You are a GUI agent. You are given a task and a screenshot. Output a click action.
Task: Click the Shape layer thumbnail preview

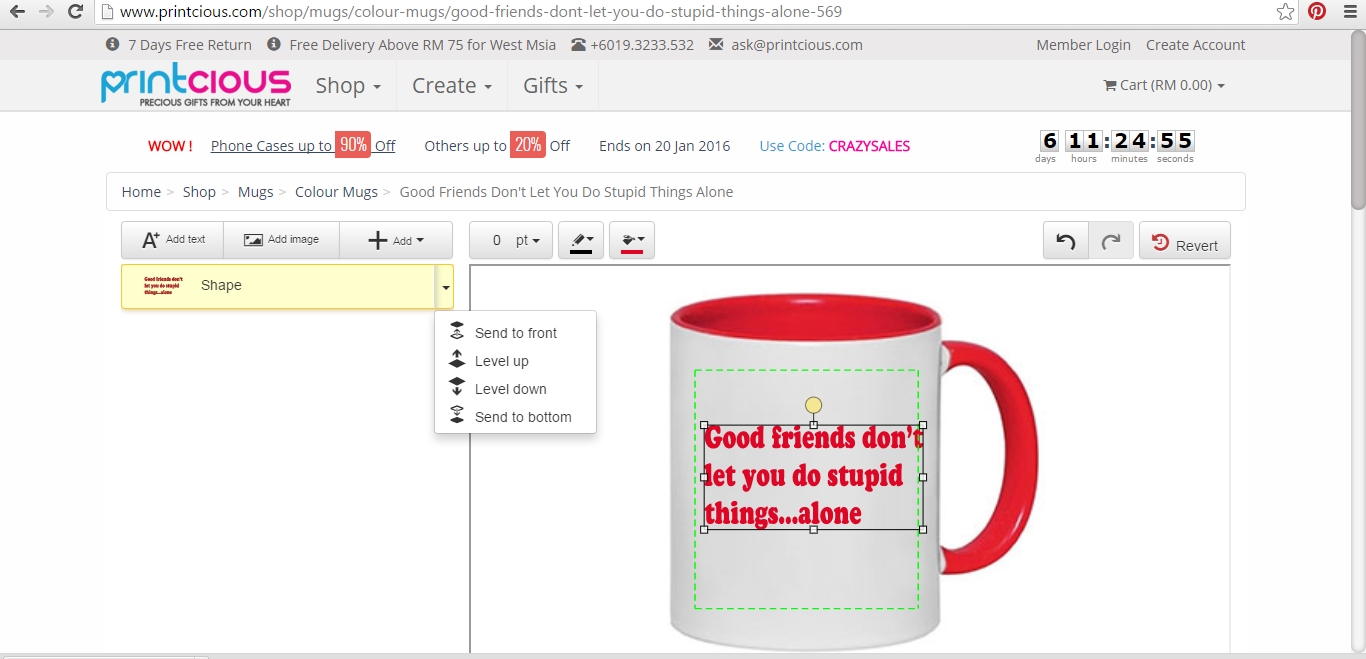[x=163, y=286]
